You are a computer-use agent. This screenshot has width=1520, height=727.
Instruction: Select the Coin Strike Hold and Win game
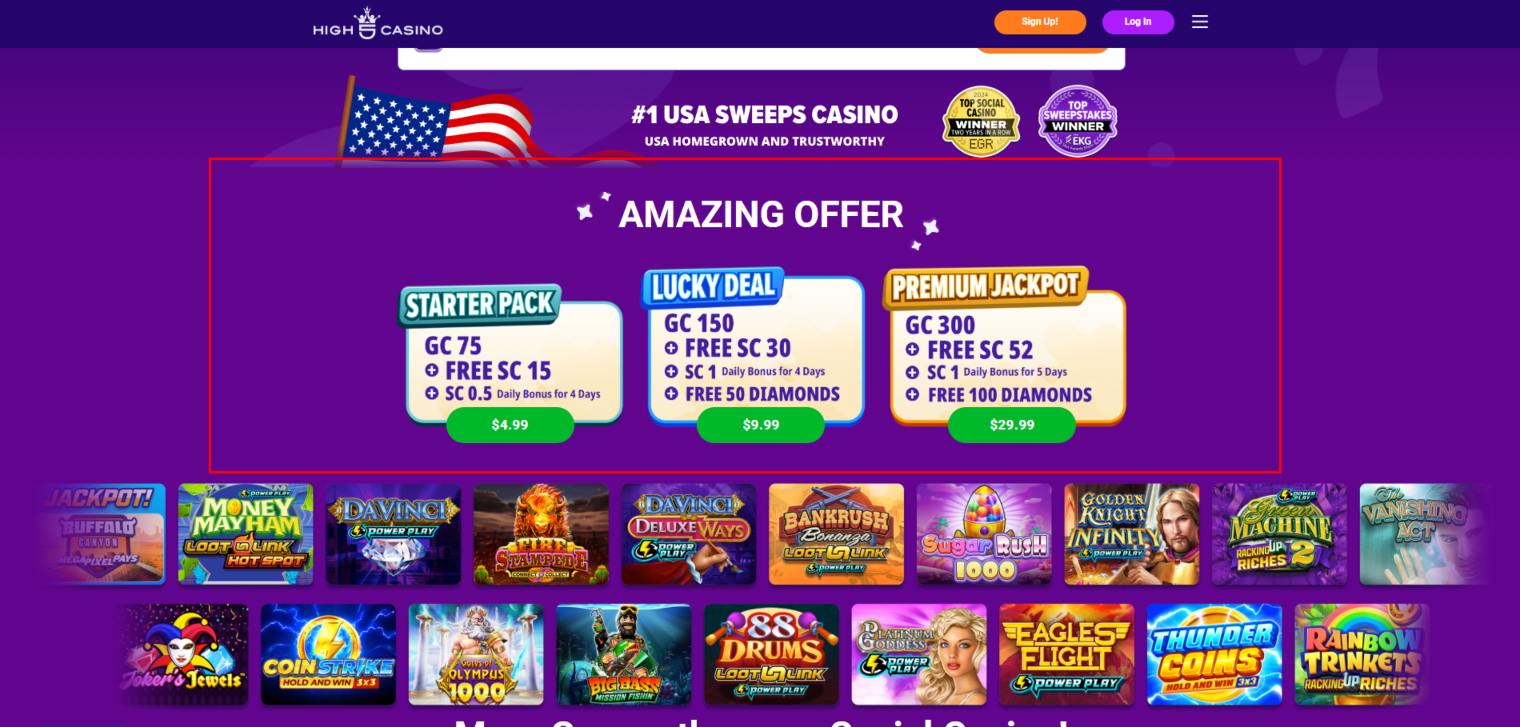(328, 654)
